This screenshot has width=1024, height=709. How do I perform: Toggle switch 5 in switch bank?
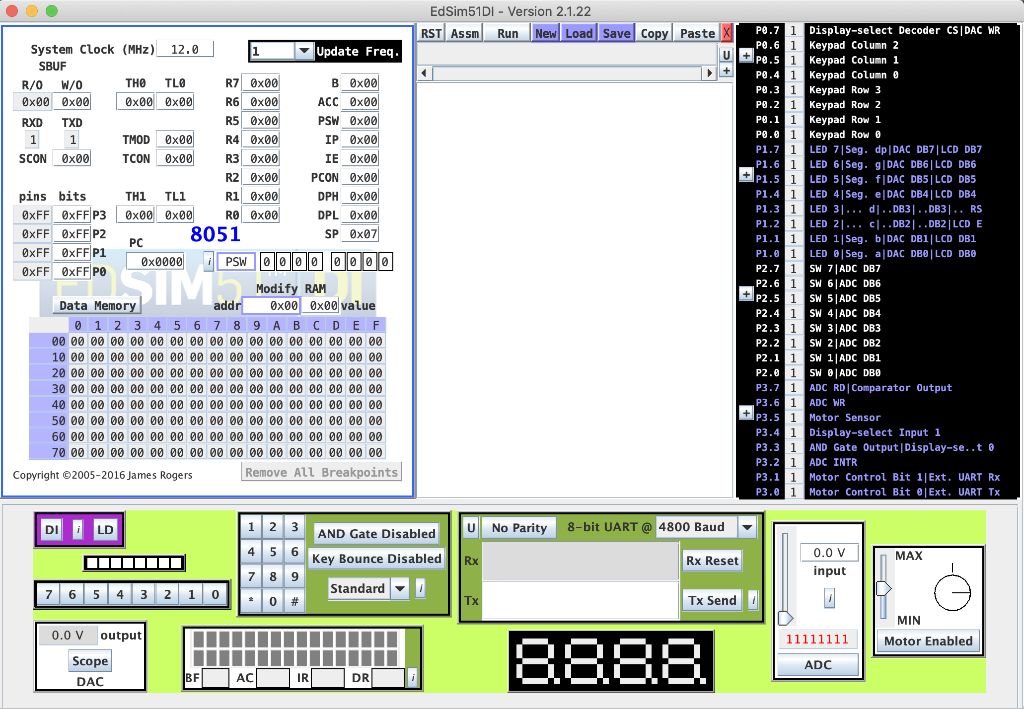[96, 595]
